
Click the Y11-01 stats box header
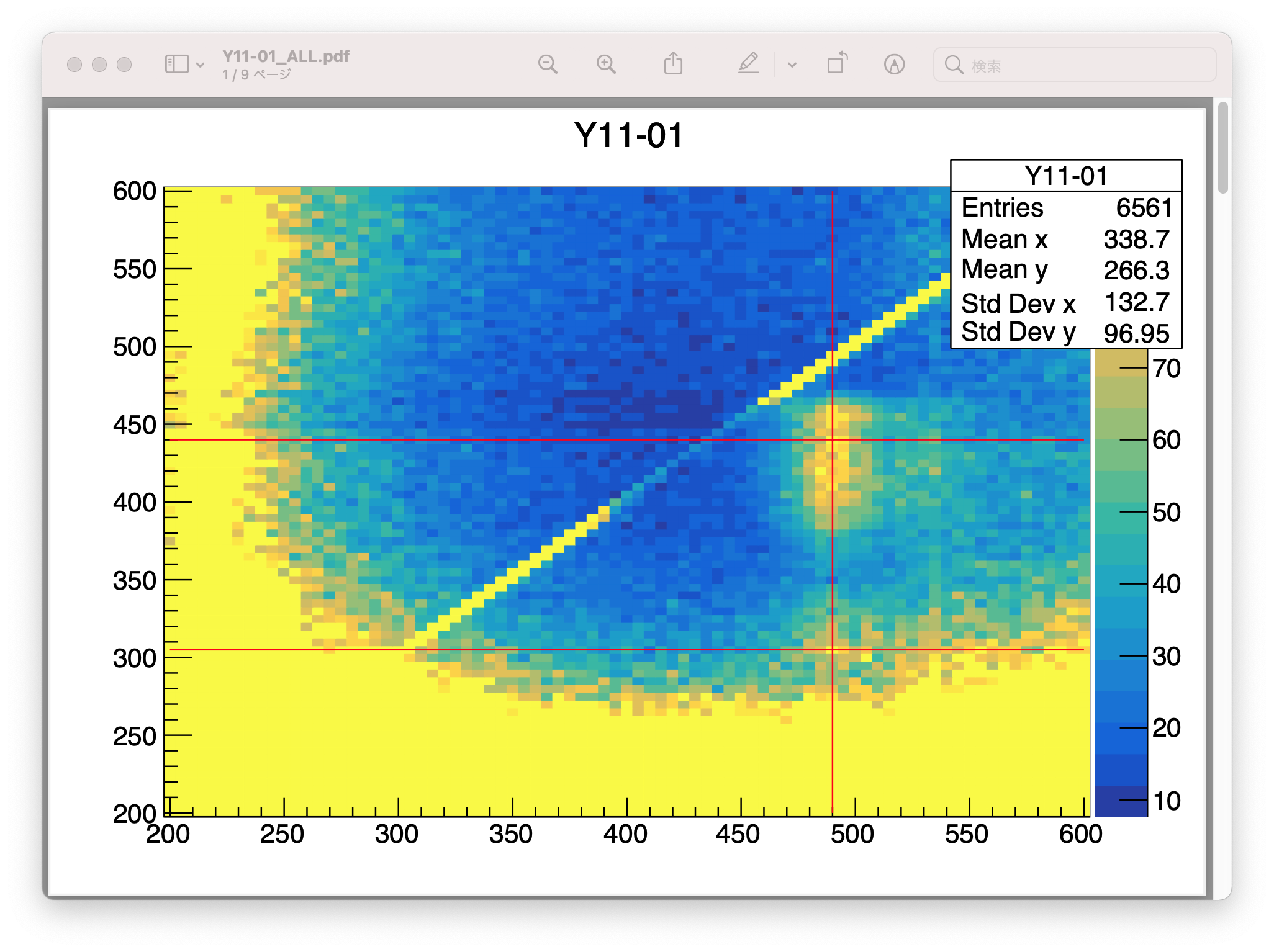tap(1066, 176)
